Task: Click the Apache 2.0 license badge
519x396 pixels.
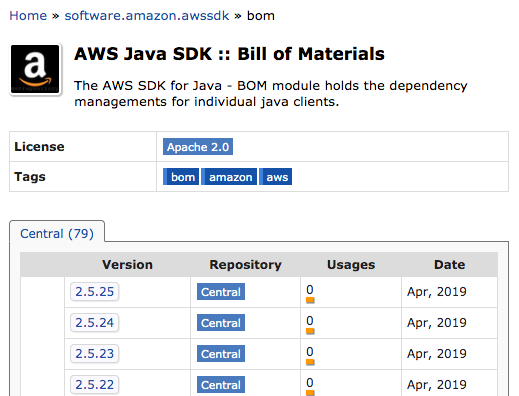Action: [x=198, y=147]
